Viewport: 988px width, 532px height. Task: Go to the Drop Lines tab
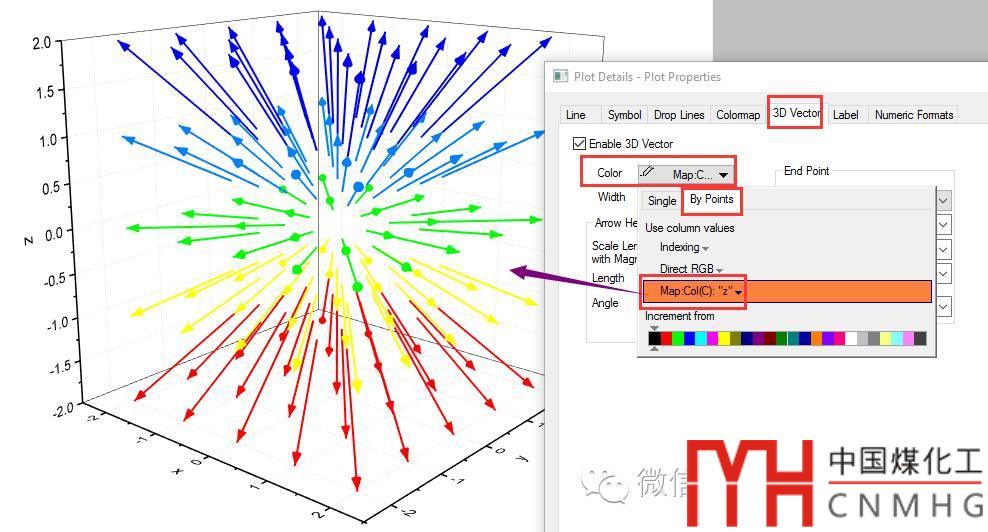click(679, 115)
